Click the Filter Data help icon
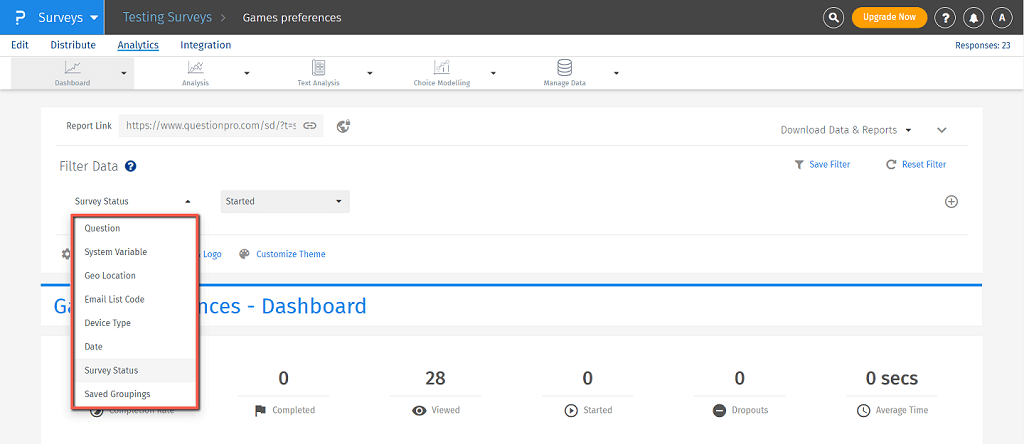The height and width of the screenshot is (444, 1024). (x=130, y=167)
